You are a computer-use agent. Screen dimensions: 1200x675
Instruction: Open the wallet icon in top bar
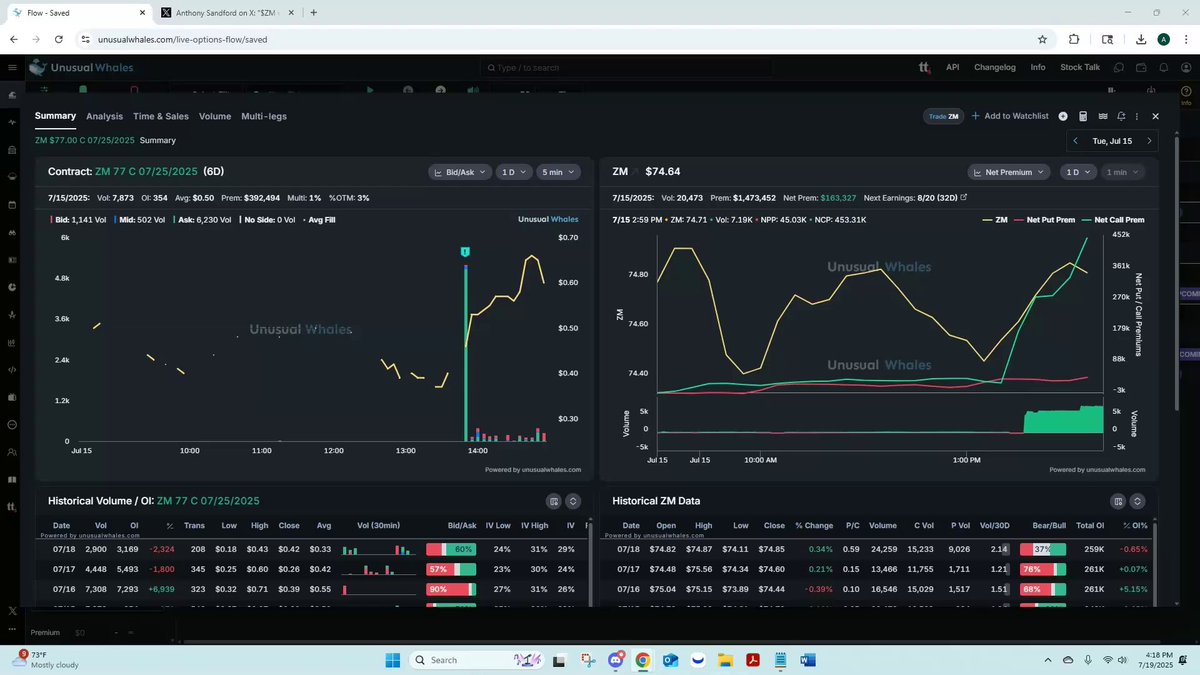(1141, 68)
